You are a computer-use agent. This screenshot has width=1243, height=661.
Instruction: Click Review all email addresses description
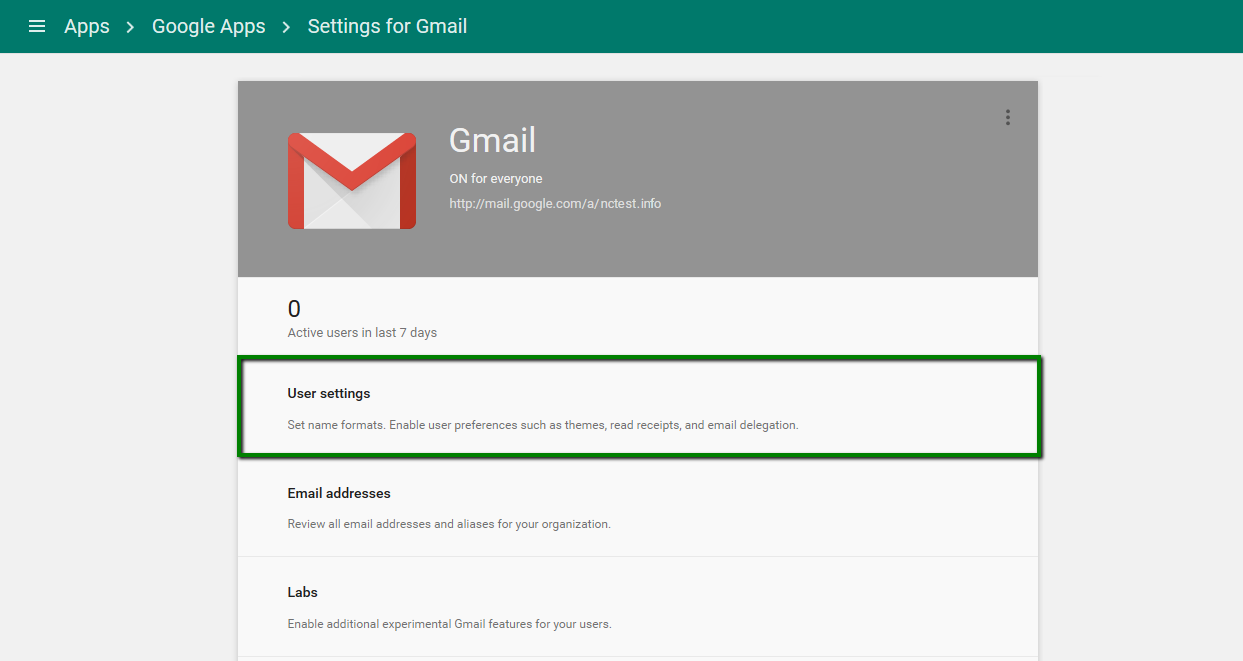(449, 524)
